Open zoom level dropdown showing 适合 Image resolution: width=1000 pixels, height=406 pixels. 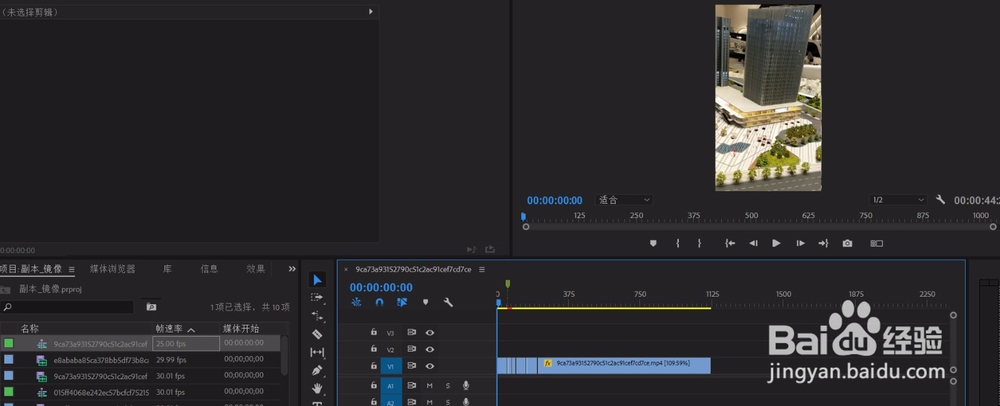tap(624, 200)
